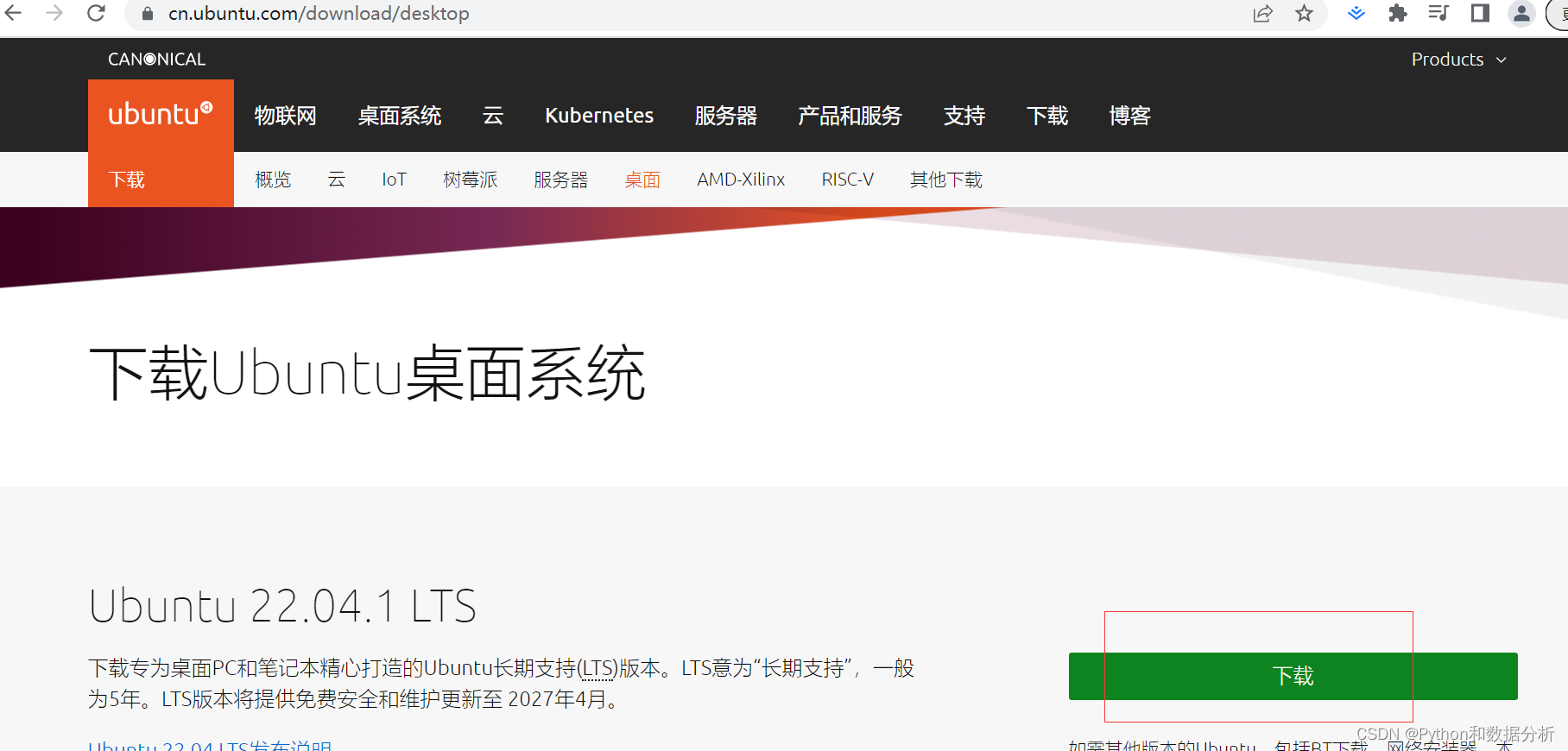The height and width of the screenshot is (751, 1568).
Task: Click the LTS abbreviation in description
Action: tap(597, 668)
